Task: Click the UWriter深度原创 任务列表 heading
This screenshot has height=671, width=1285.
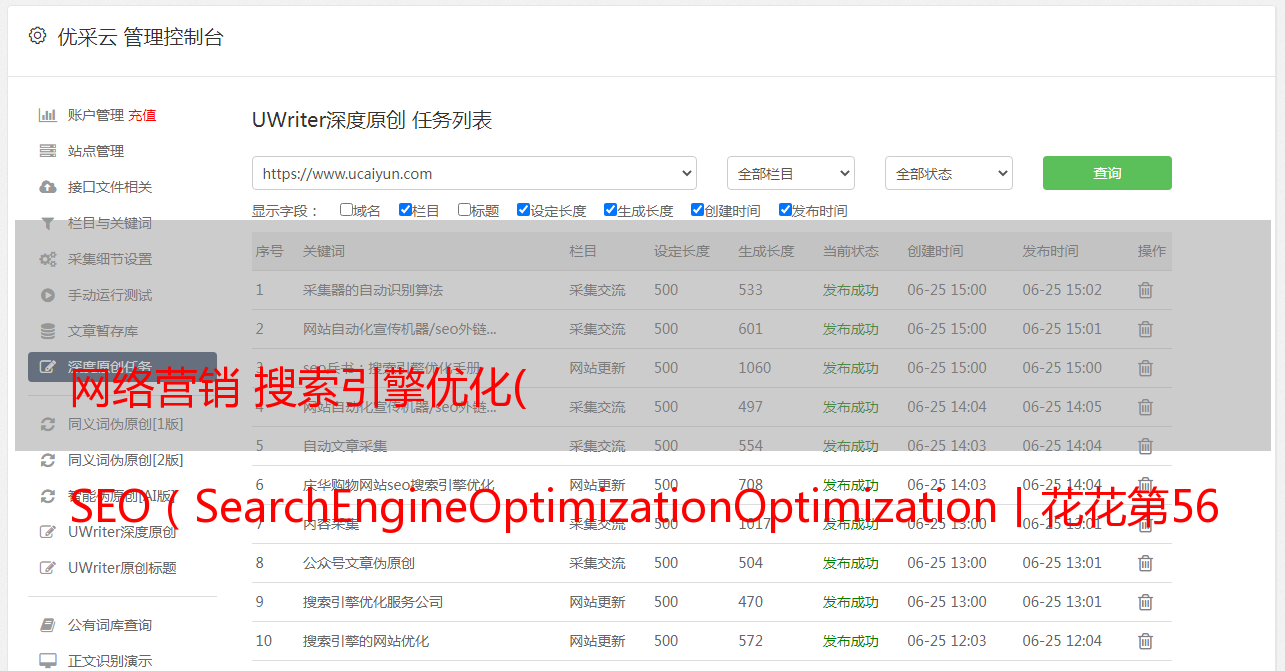Action: [x=372, y=120]
